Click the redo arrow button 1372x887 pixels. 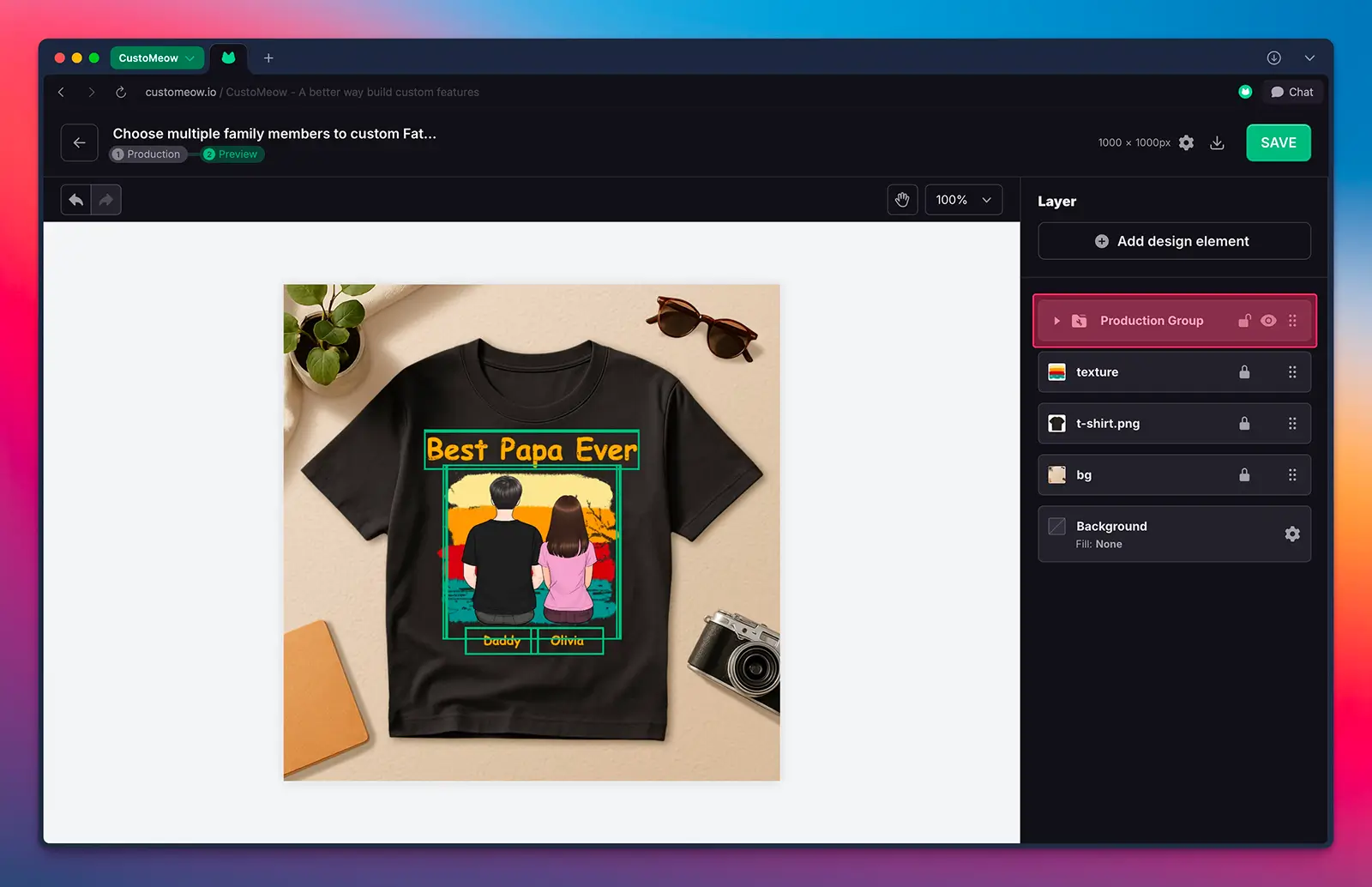[x=106, y=200]
